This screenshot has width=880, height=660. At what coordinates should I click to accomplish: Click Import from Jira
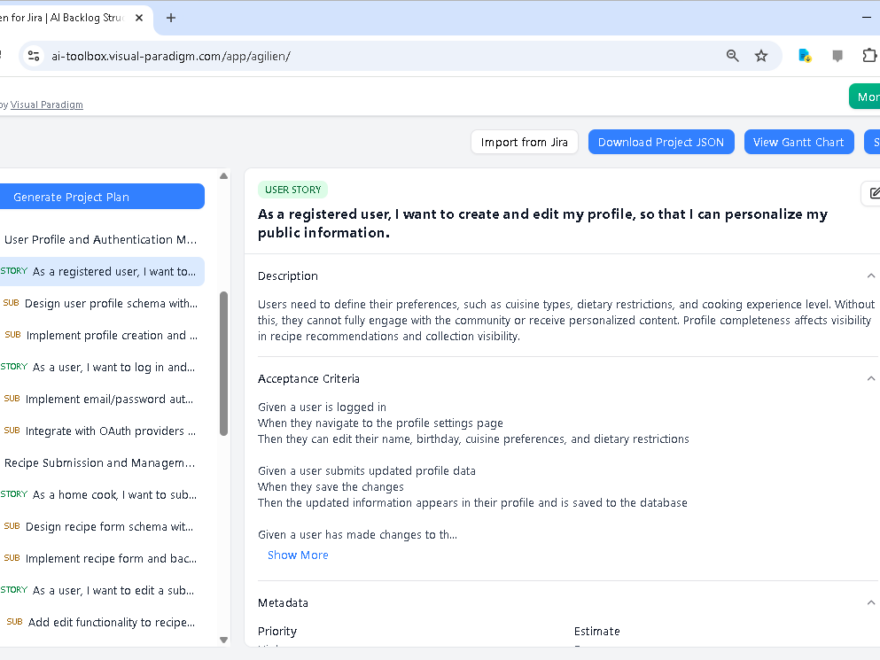click(524, 142)
